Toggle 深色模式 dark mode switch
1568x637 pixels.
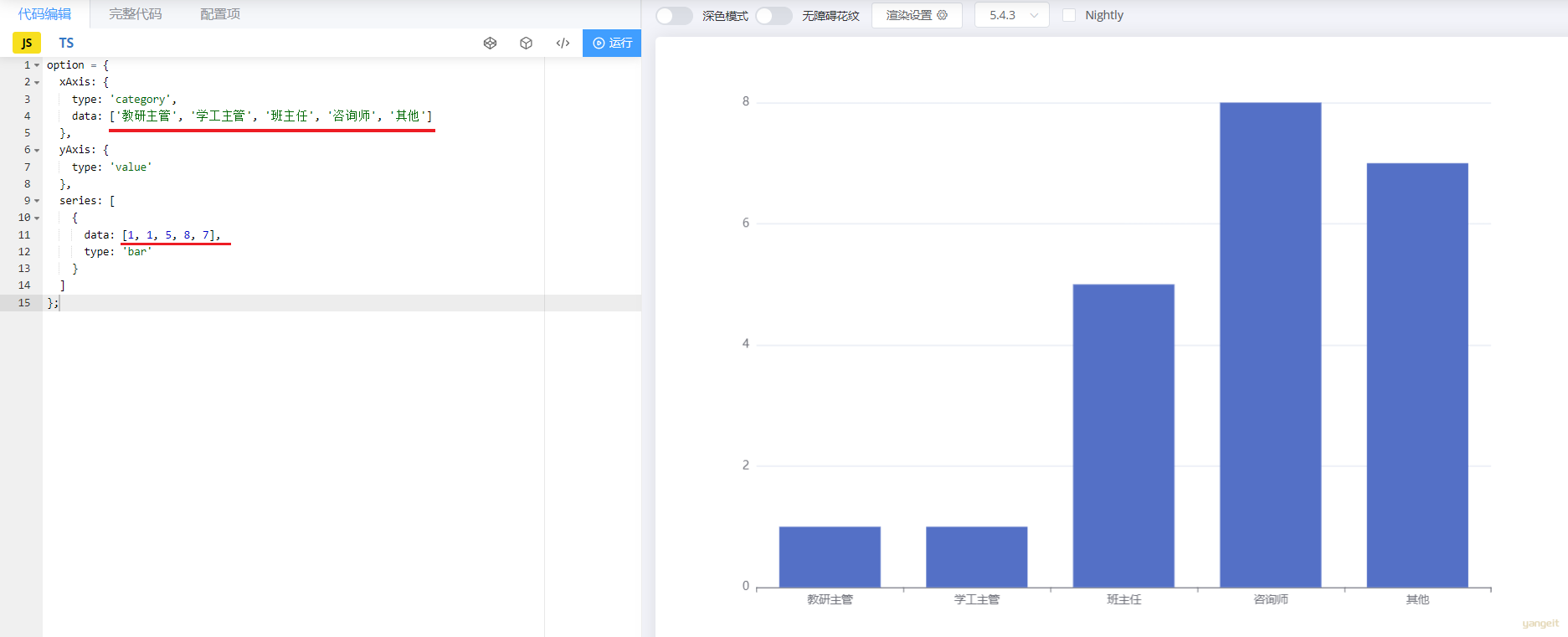(x=674, y=15)
